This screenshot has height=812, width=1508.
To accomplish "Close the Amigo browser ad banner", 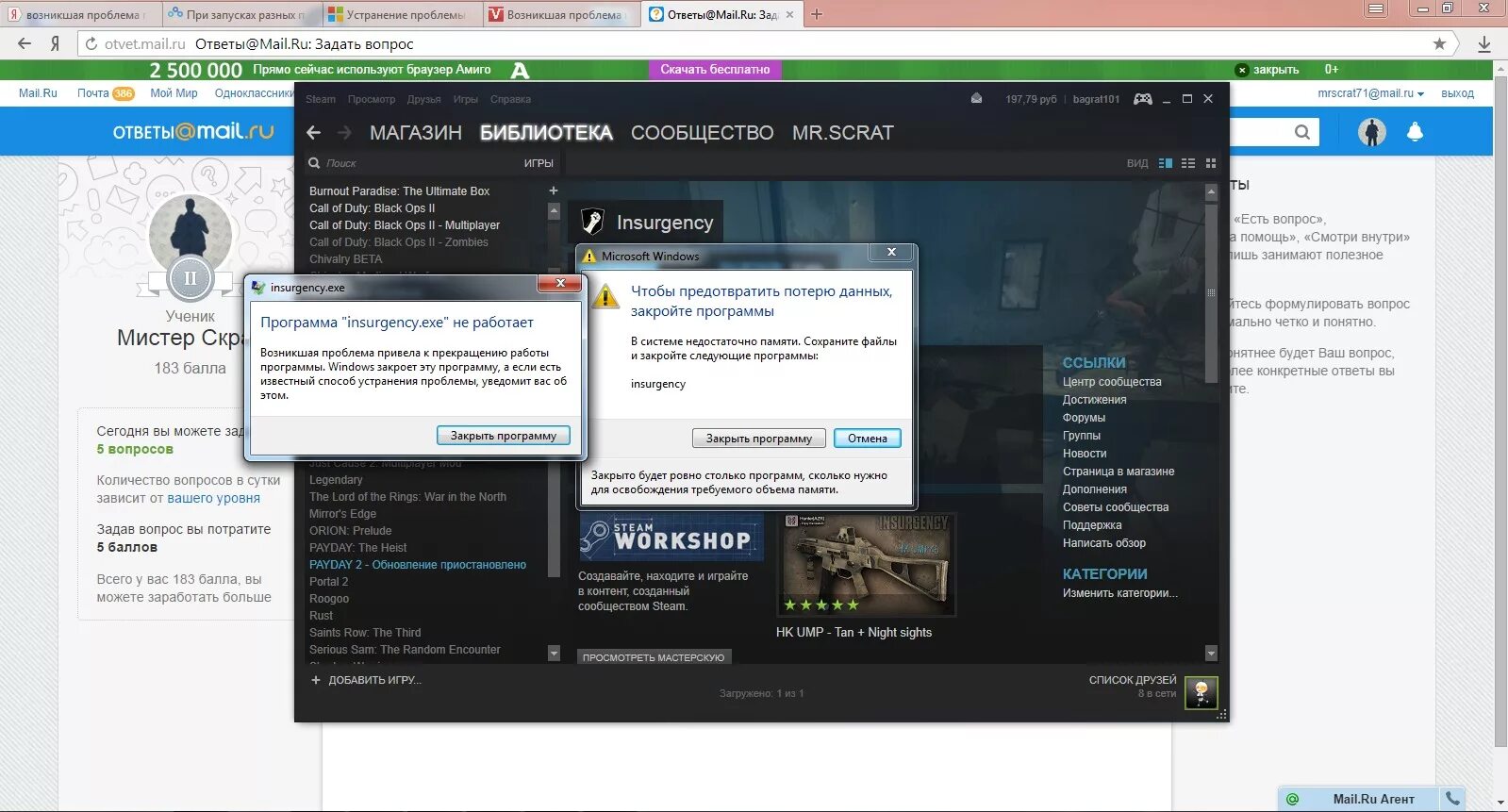I will coord(1268,70).
